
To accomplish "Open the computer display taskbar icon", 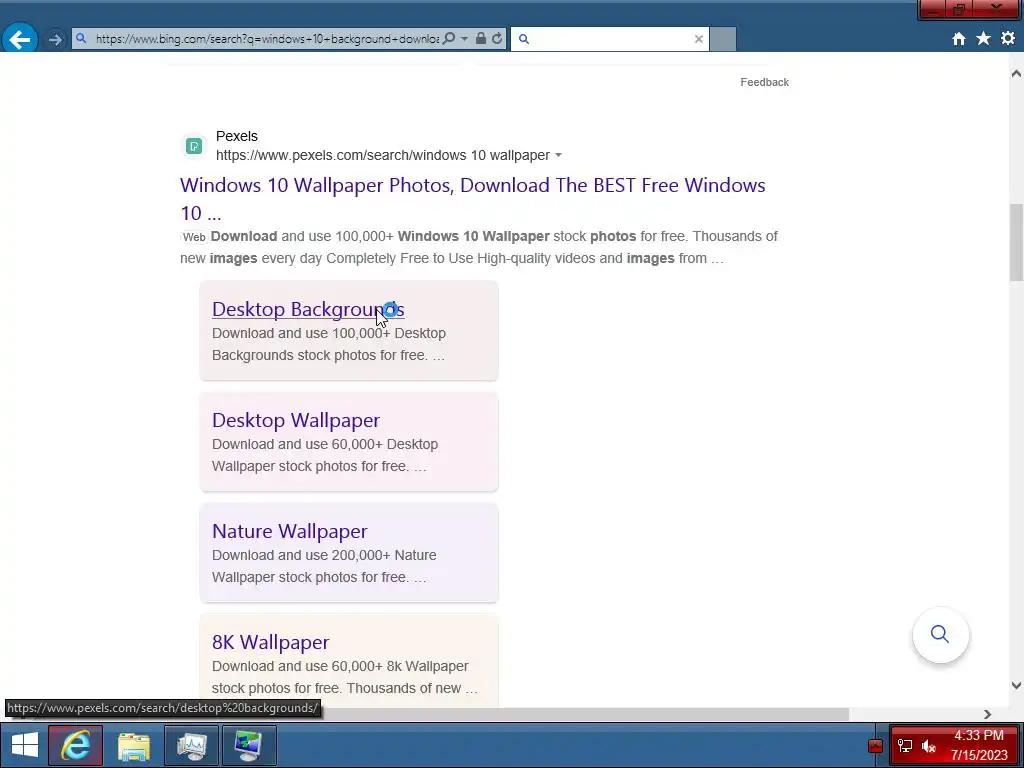I will click(x=249, y=745).
